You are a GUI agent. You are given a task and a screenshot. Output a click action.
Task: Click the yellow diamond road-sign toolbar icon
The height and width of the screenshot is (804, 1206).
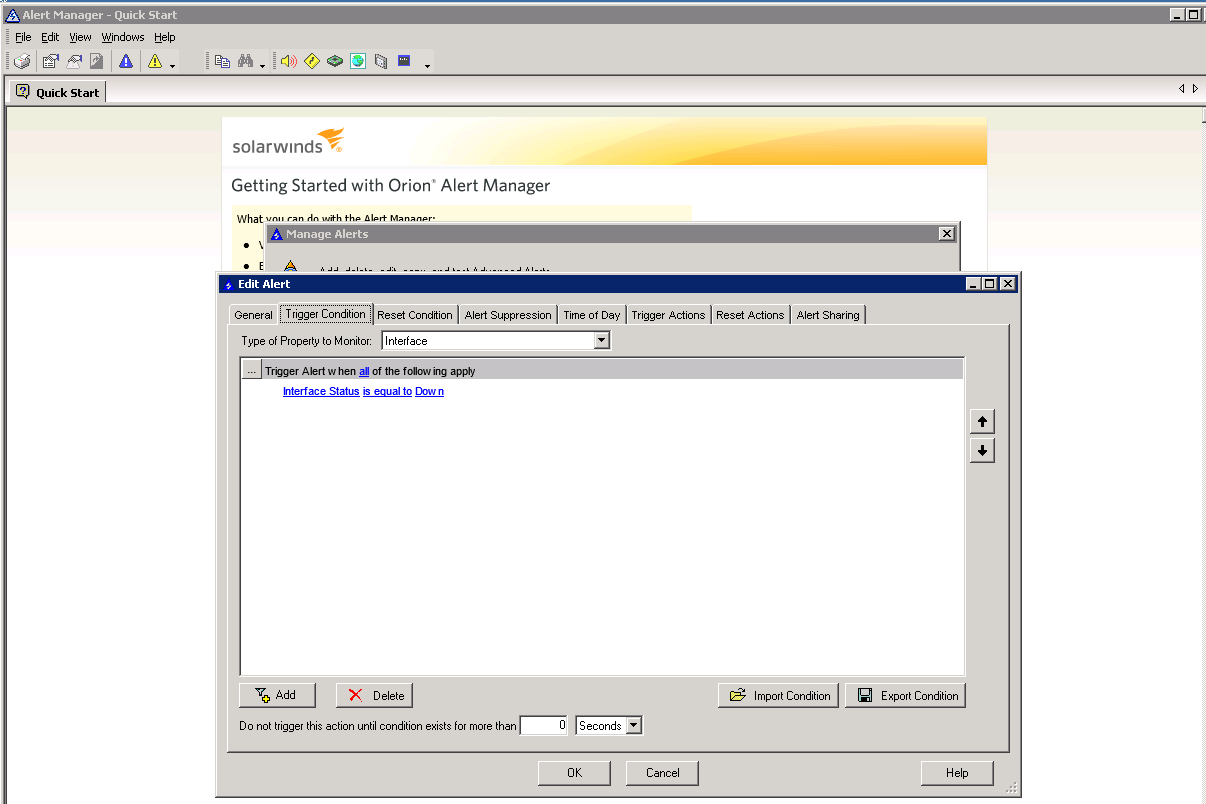click(312, 61)
